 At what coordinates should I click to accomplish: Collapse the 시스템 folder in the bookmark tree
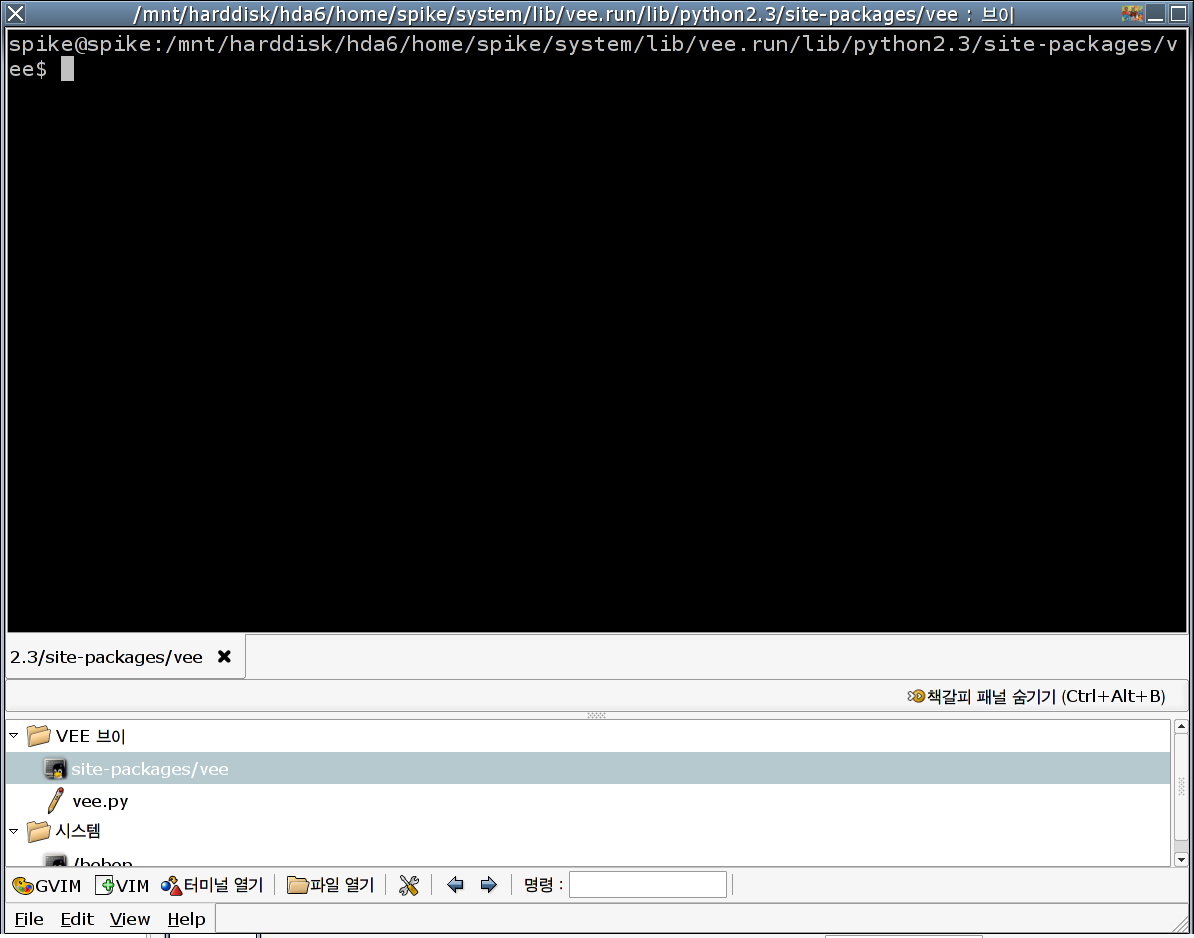[x=14, y=831]
